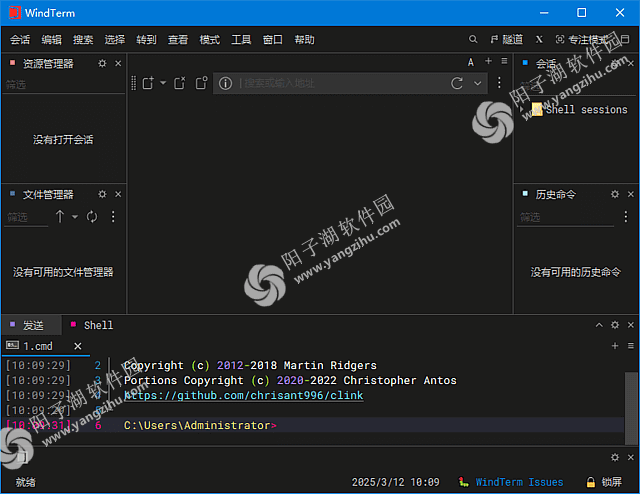Screen dimensions: 640x494
Task: Open 文件管理器 panel settings gear
Action: pos(102,194)
